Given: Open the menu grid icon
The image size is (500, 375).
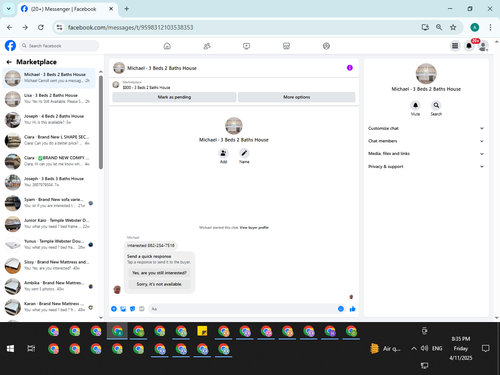Looking at the screenshot, I should pos(455,46).
